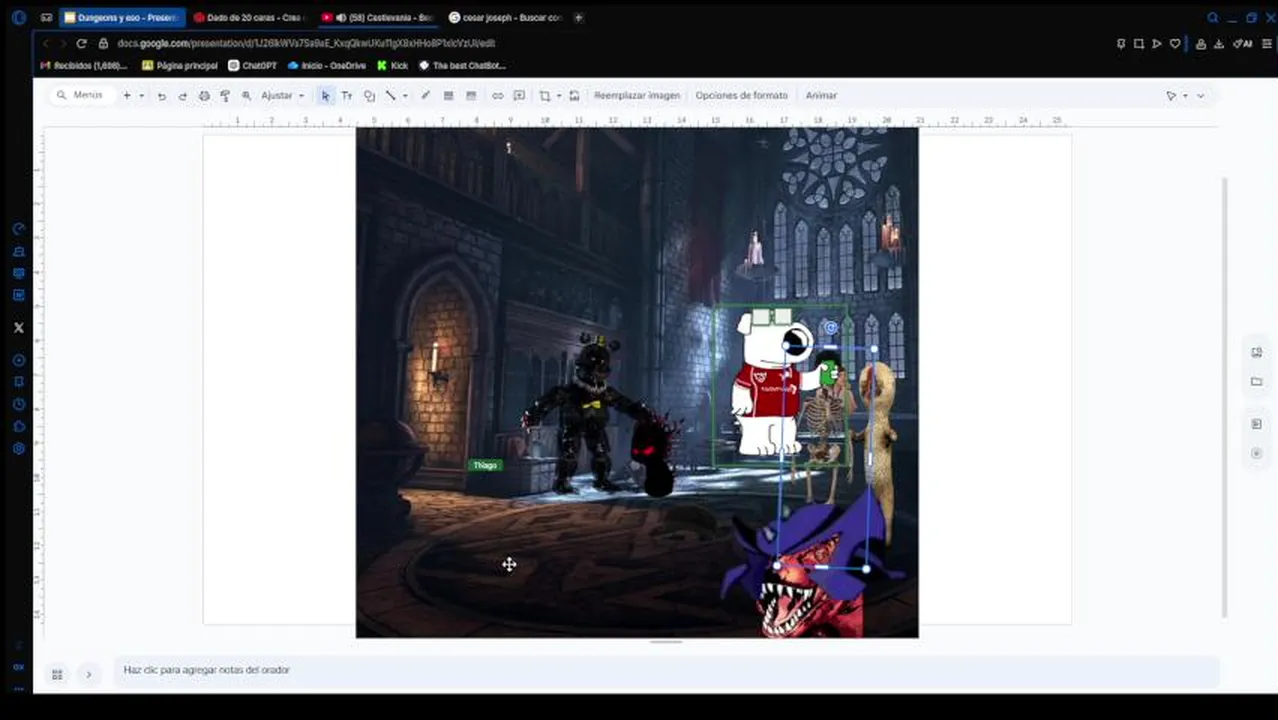Choose the Select cursor tool
The image size is (1278, 720).
[325, 96]
